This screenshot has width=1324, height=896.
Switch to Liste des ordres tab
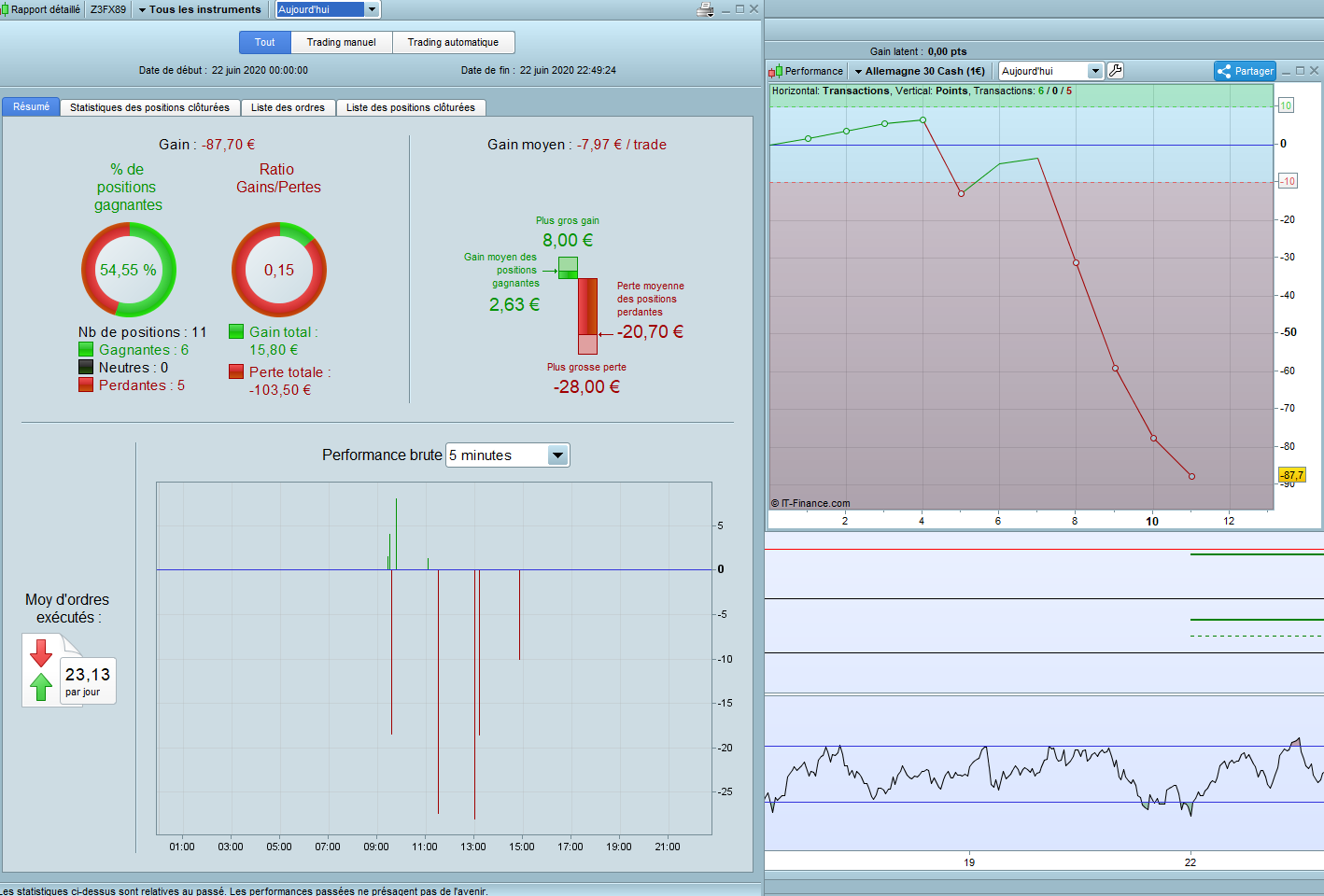point(288,107)
